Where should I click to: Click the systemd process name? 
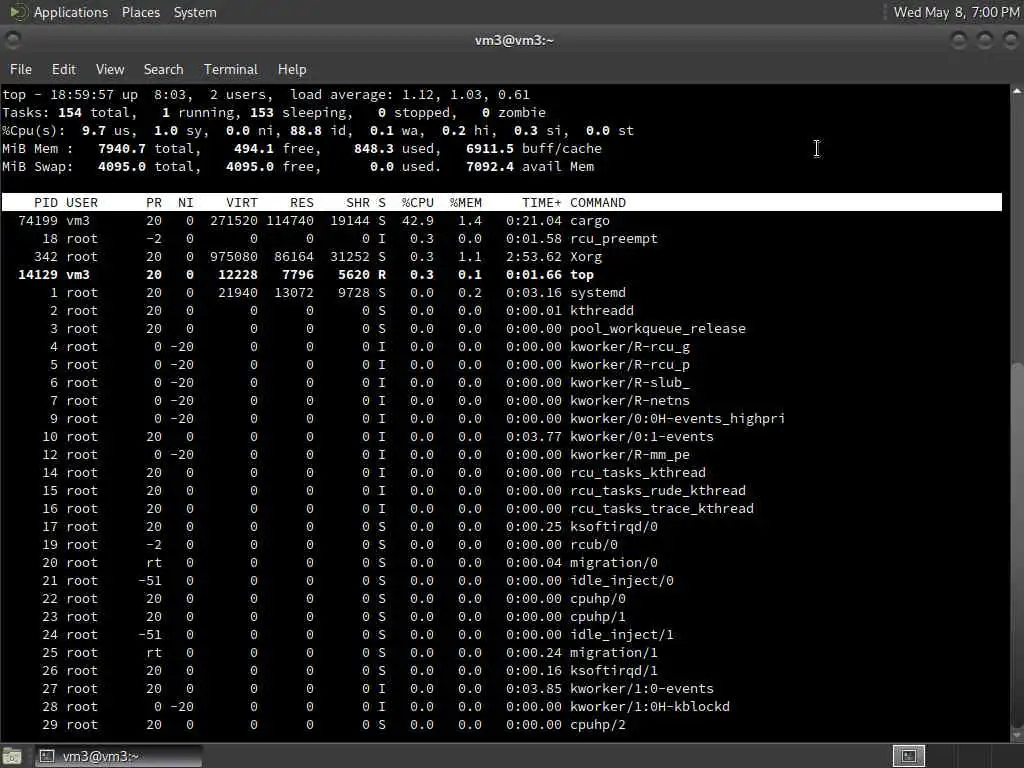598,293
